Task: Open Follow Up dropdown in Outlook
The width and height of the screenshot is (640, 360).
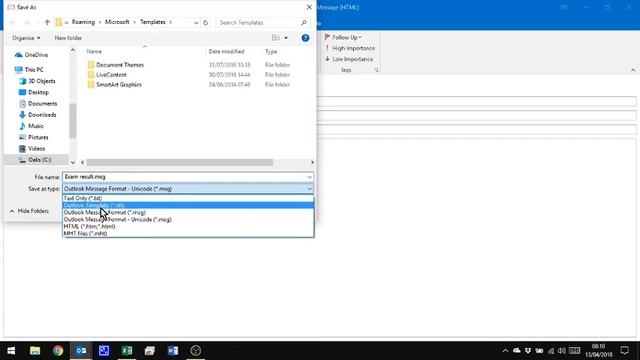Action: (x=343, y=37)
